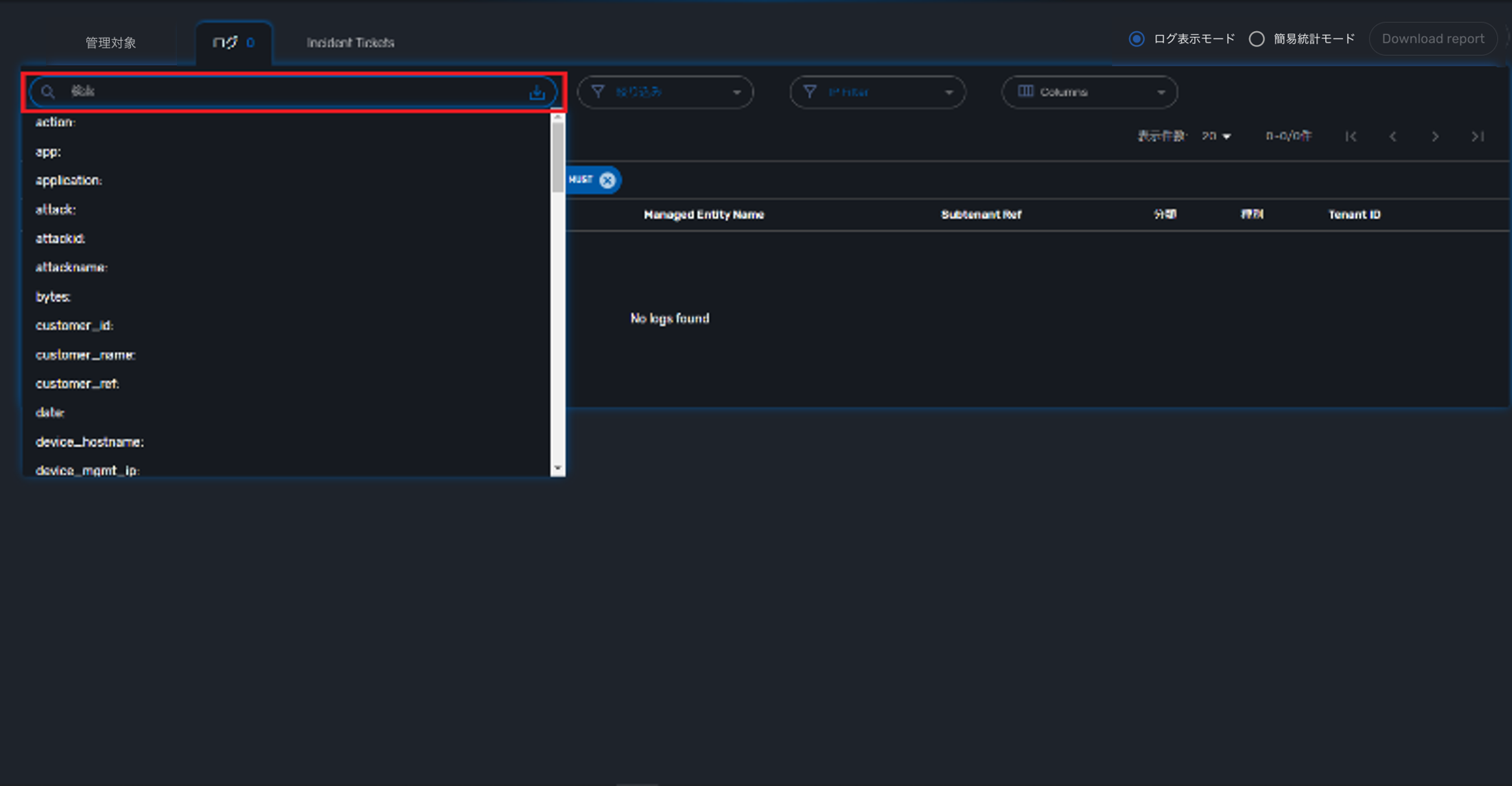Click the suggestion list scrollbar down arrow

(x=557, y=468)
